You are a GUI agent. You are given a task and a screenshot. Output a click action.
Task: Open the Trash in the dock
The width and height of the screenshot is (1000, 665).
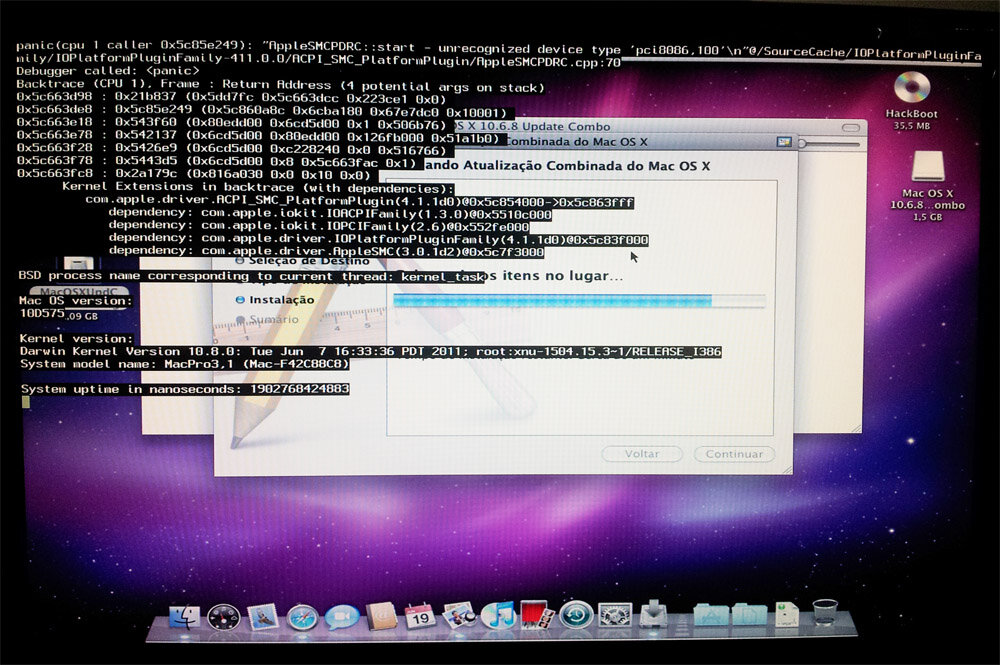(x=825, y=612)
